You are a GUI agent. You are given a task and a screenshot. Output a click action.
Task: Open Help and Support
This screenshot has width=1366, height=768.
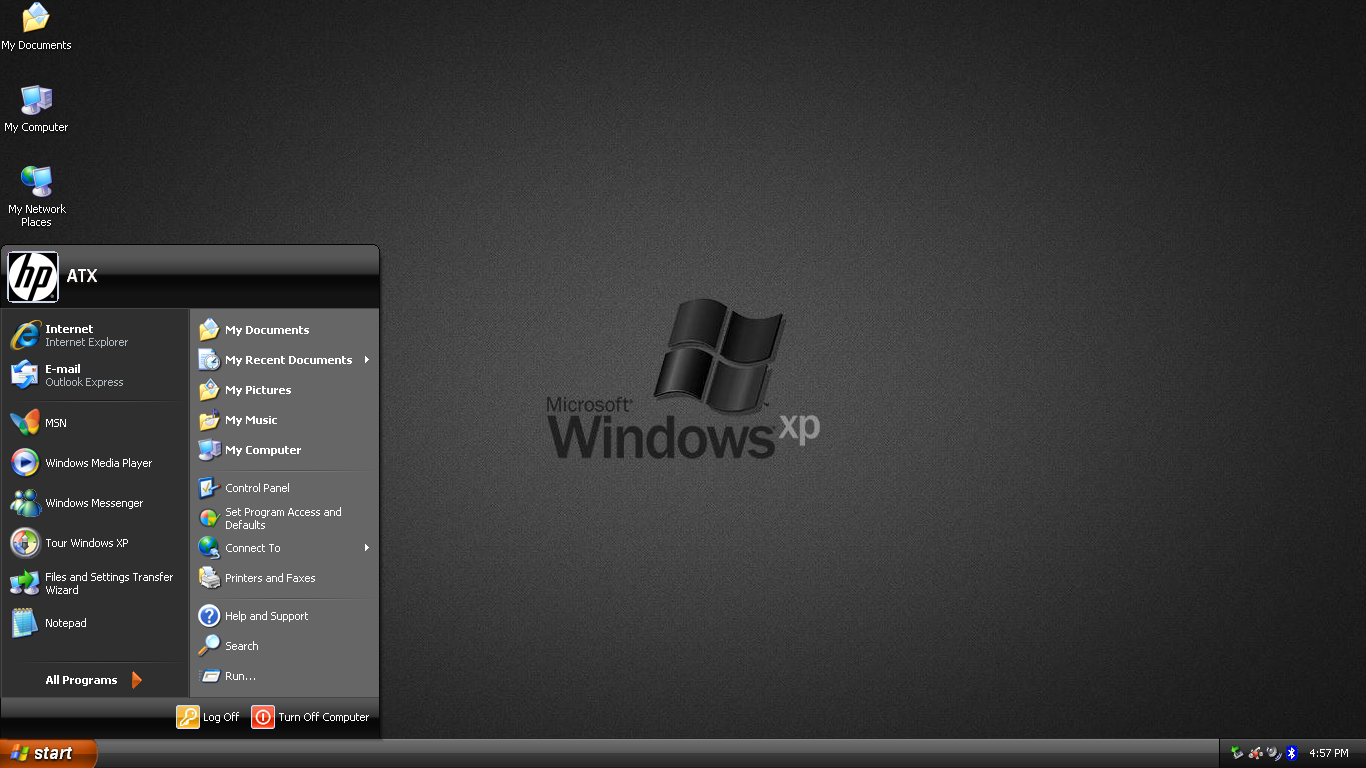click(x=284, y=616)
